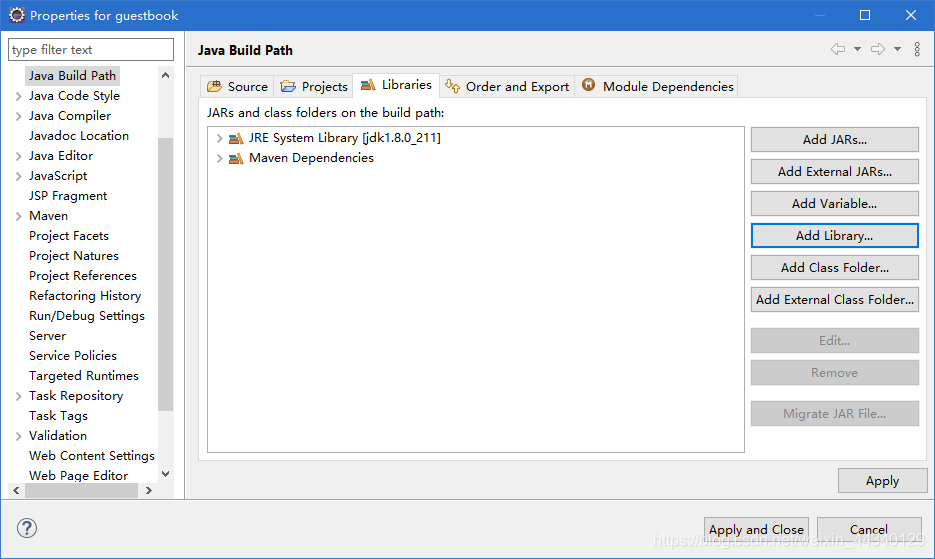
Task: Click the help question mark icon
Action: (x=27, y=528)
